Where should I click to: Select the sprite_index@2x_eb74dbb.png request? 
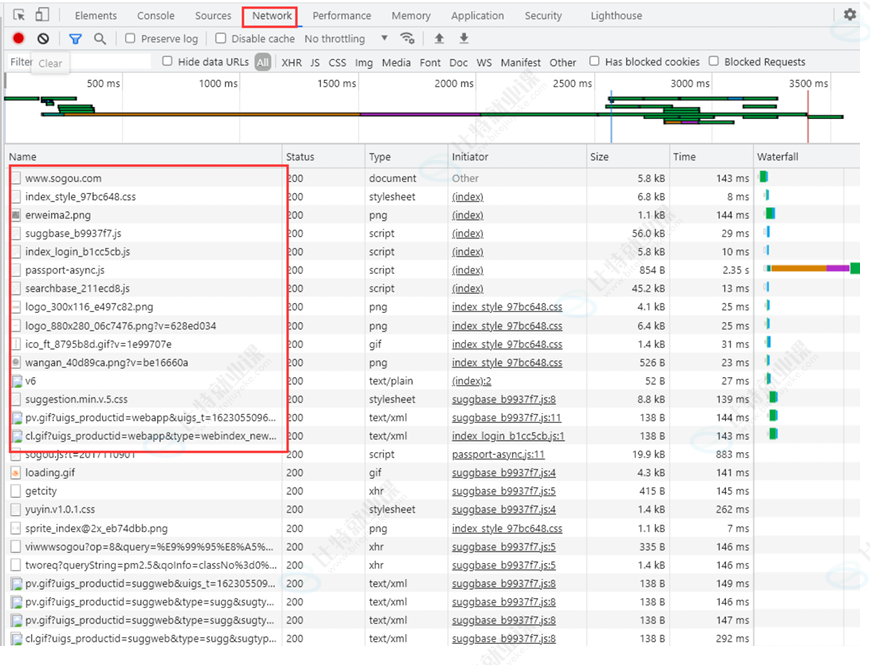click(x=96, y=528)
